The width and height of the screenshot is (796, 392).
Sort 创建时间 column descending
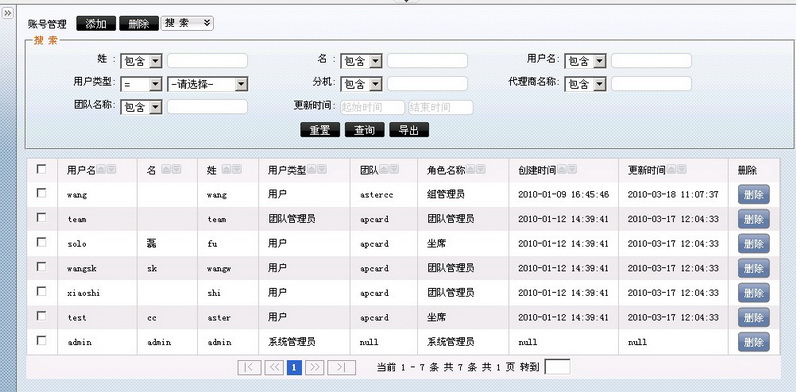pyautogui.click(x=572, y=170)
